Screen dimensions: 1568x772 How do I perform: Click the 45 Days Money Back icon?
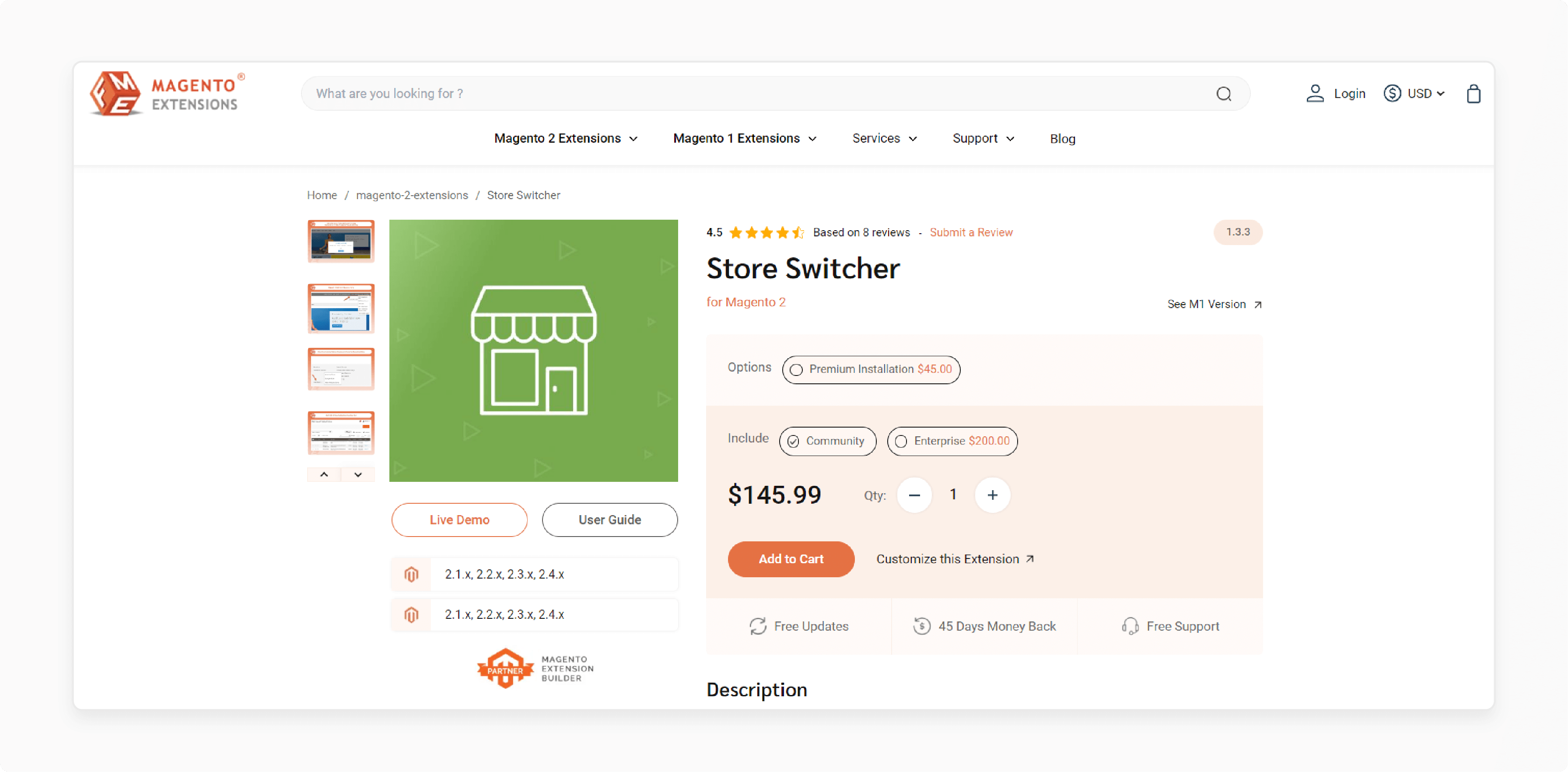(x=921, y=626)
